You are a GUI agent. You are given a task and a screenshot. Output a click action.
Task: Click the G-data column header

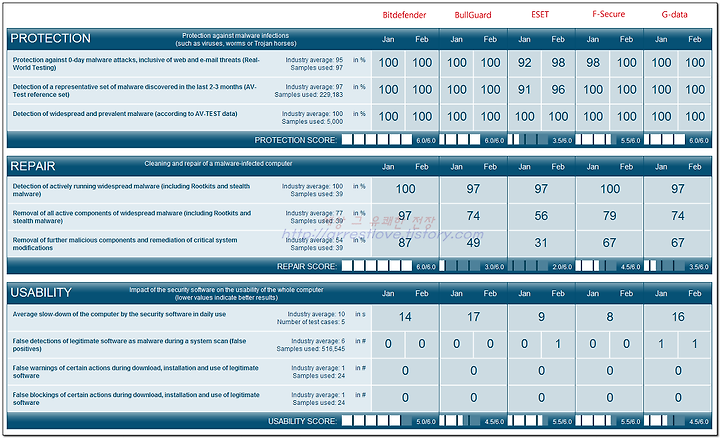pos(675,15)
